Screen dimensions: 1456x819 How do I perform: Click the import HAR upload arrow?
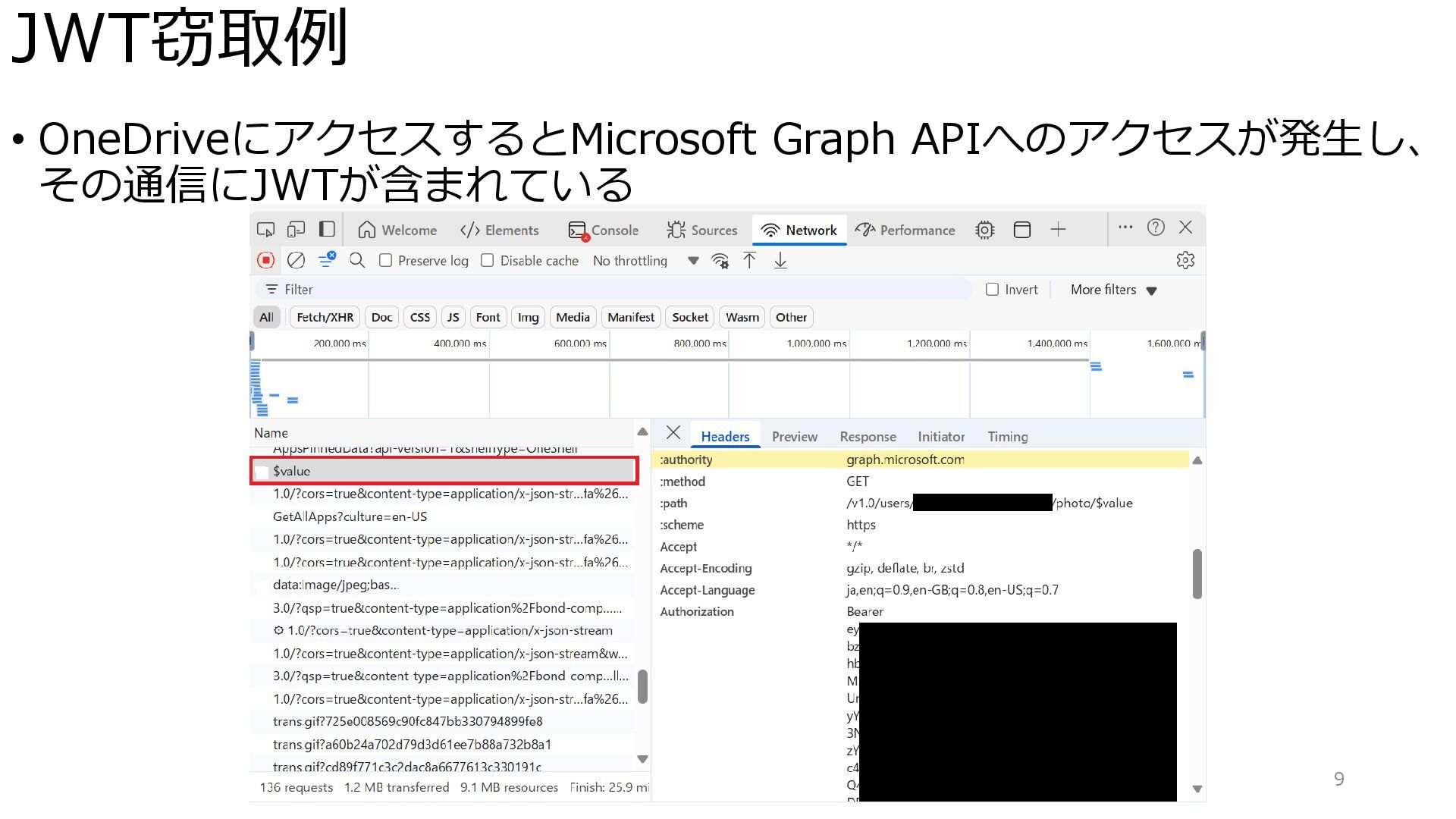[749, 261]
